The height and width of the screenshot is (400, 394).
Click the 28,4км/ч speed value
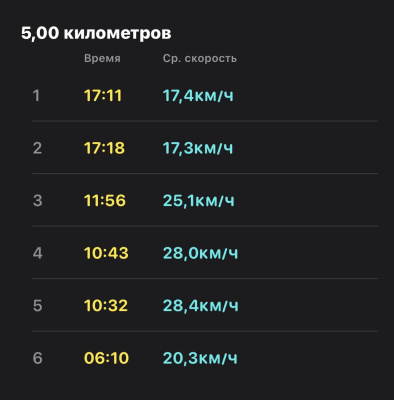[x=201, y=306]
